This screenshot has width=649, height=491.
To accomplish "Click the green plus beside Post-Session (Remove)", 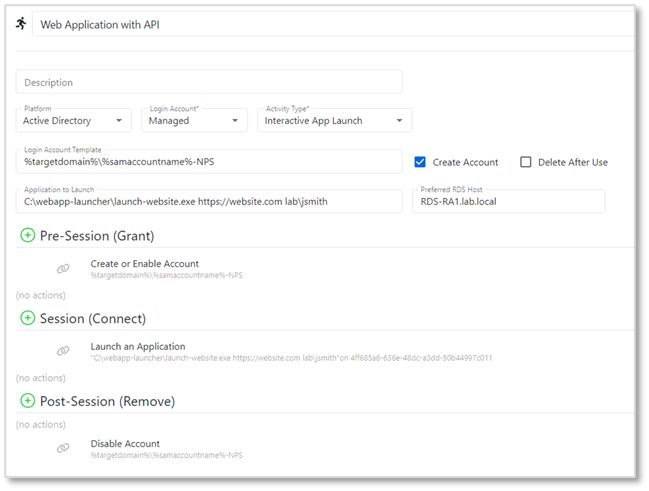I will tap(27, 401).
